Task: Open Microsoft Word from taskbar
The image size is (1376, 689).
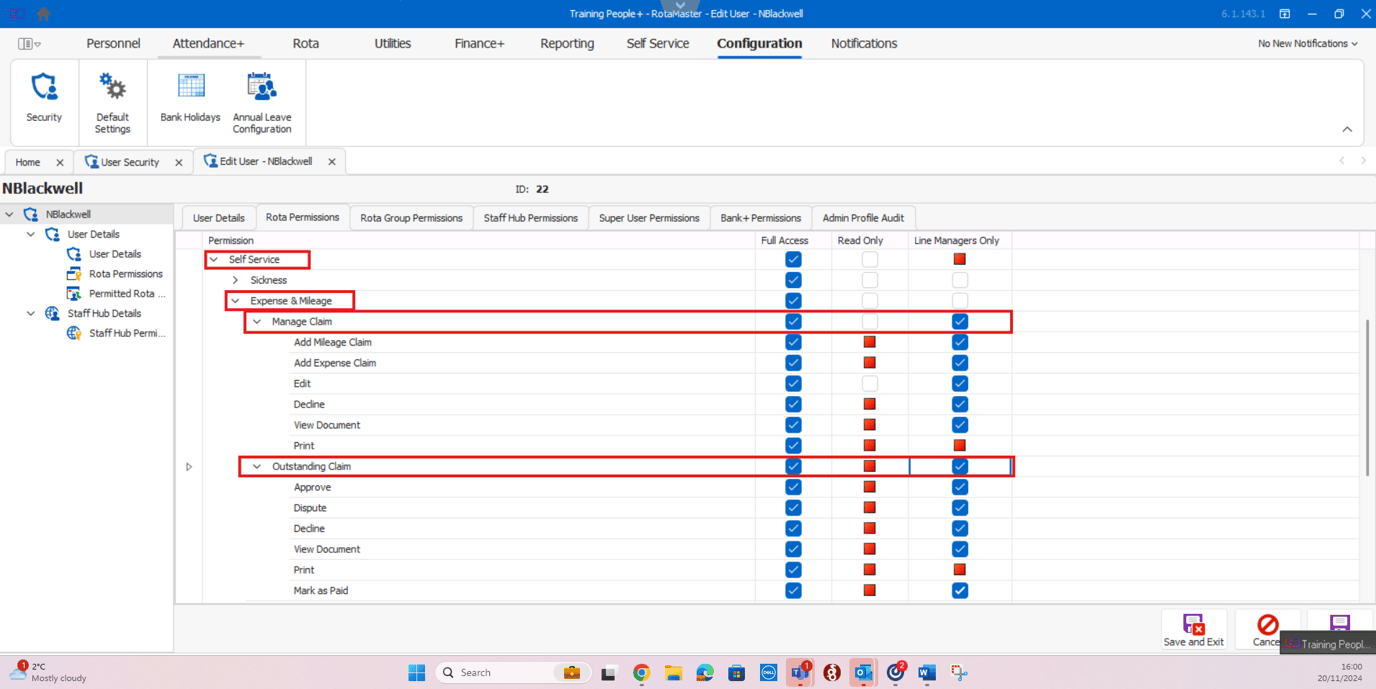Action: [927, 673]
